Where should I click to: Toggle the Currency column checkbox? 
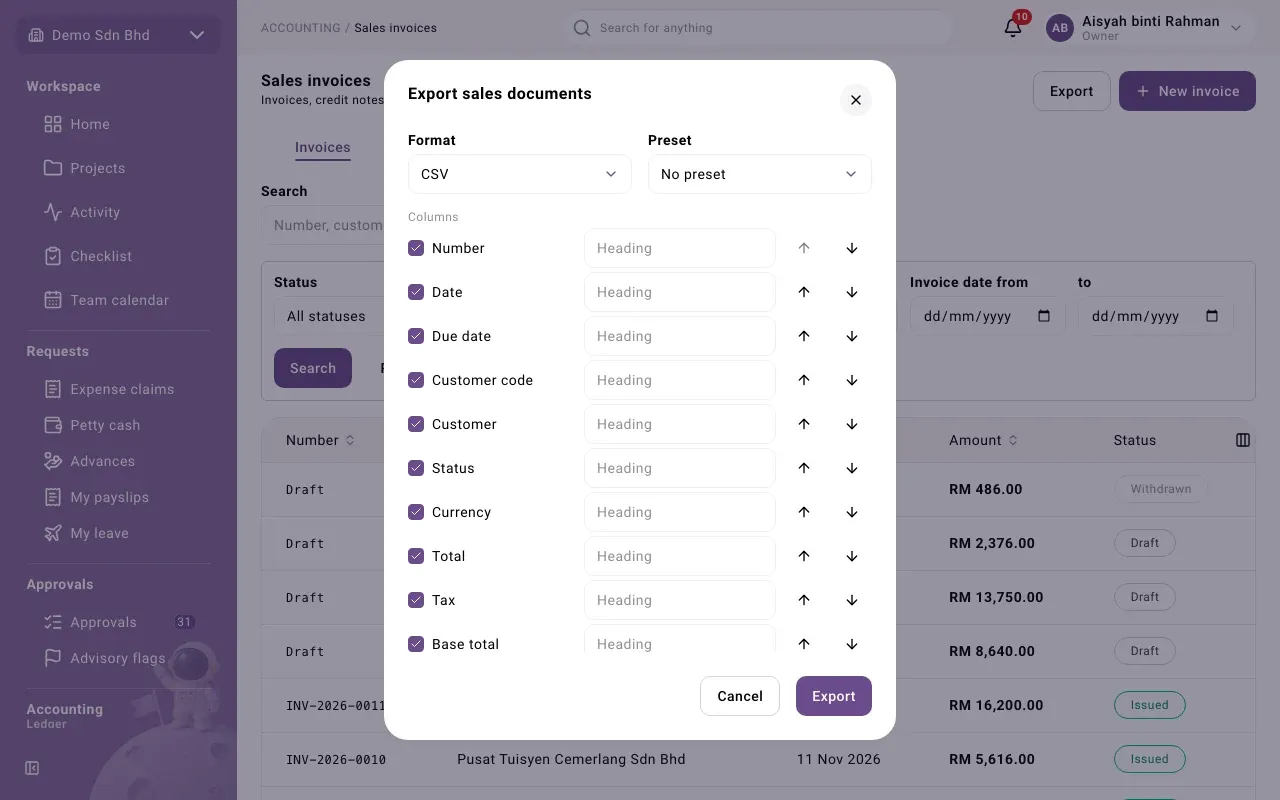click(416, 512)
